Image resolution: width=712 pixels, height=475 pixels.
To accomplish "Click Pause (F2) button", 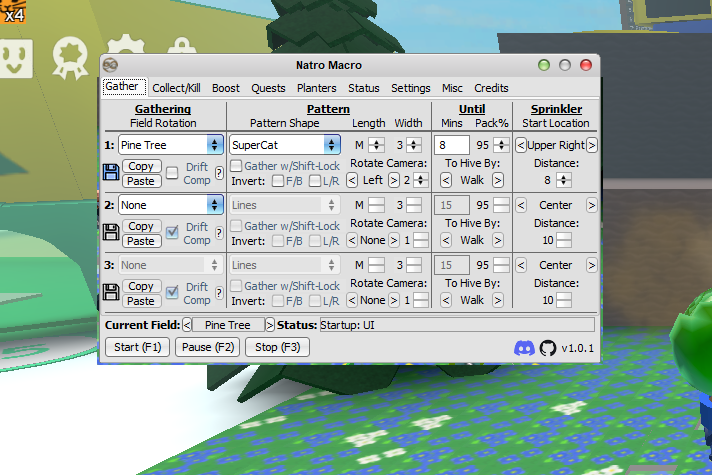I will pyautogui.click(x=208, y=347).
